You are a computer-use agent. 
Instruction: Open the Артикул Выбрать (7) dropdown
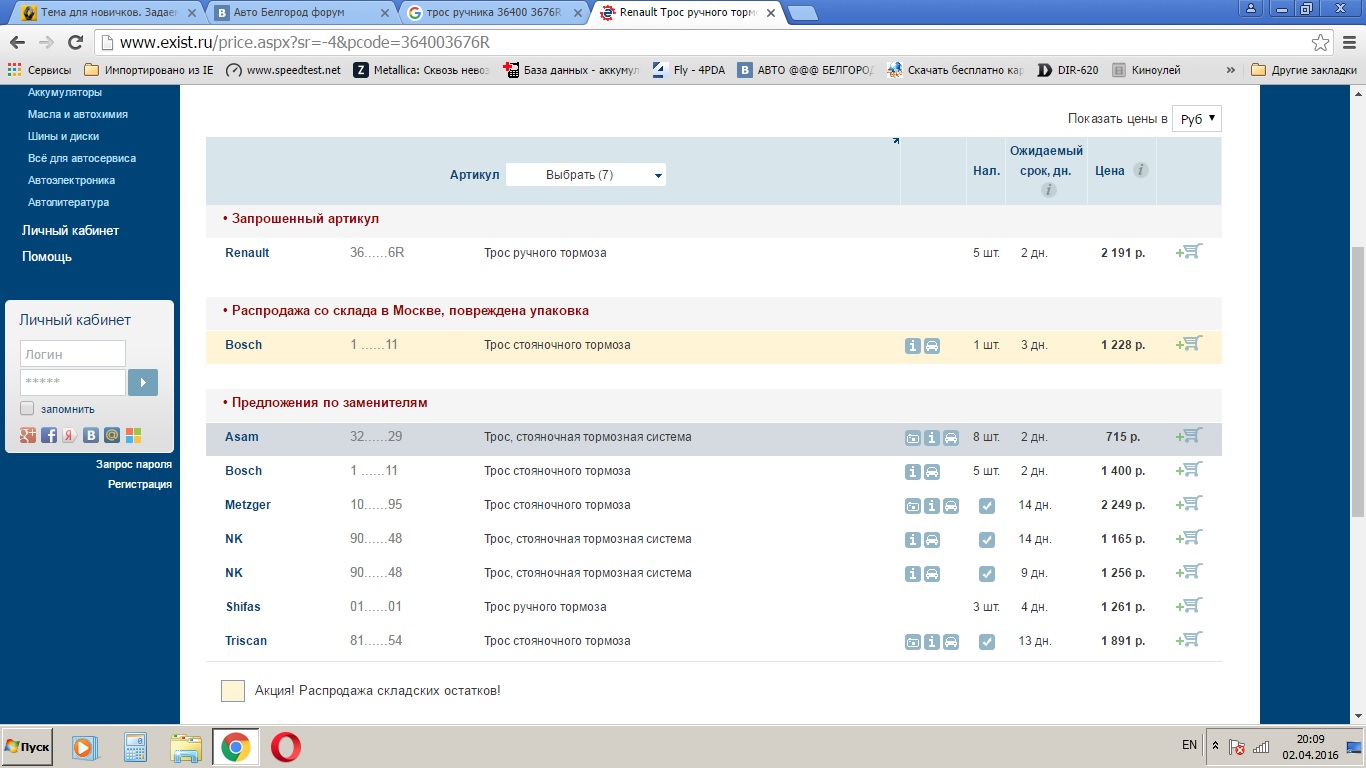[x=586, y=175]
